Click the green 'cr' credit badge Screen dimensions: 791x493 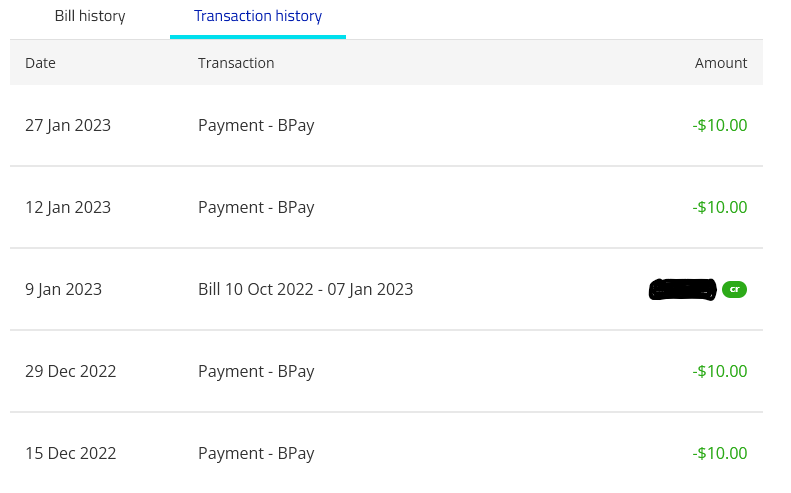coord(734,289)
